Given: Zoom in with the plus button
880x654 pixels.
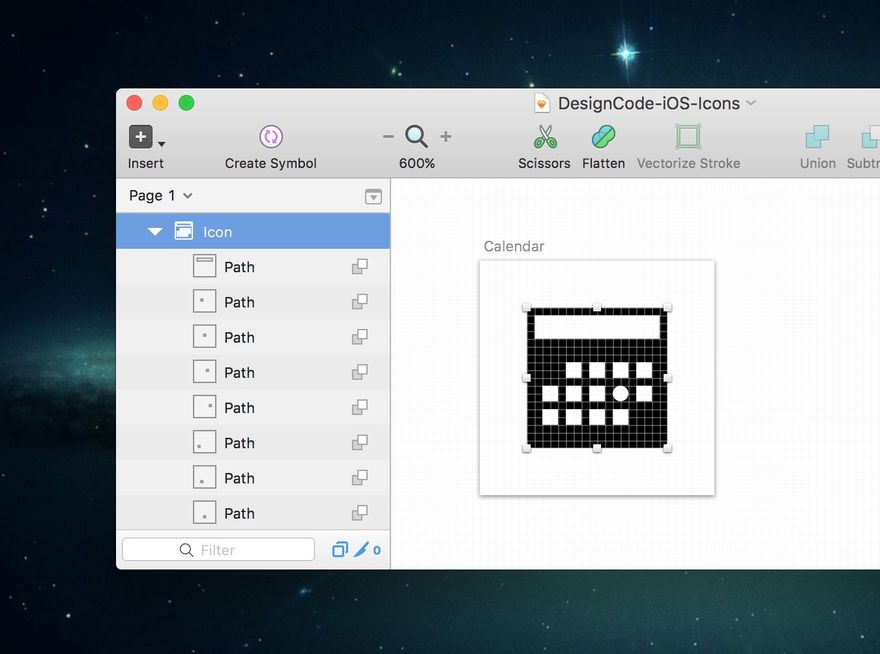Looking at the screenshot, I should [446, 136].
